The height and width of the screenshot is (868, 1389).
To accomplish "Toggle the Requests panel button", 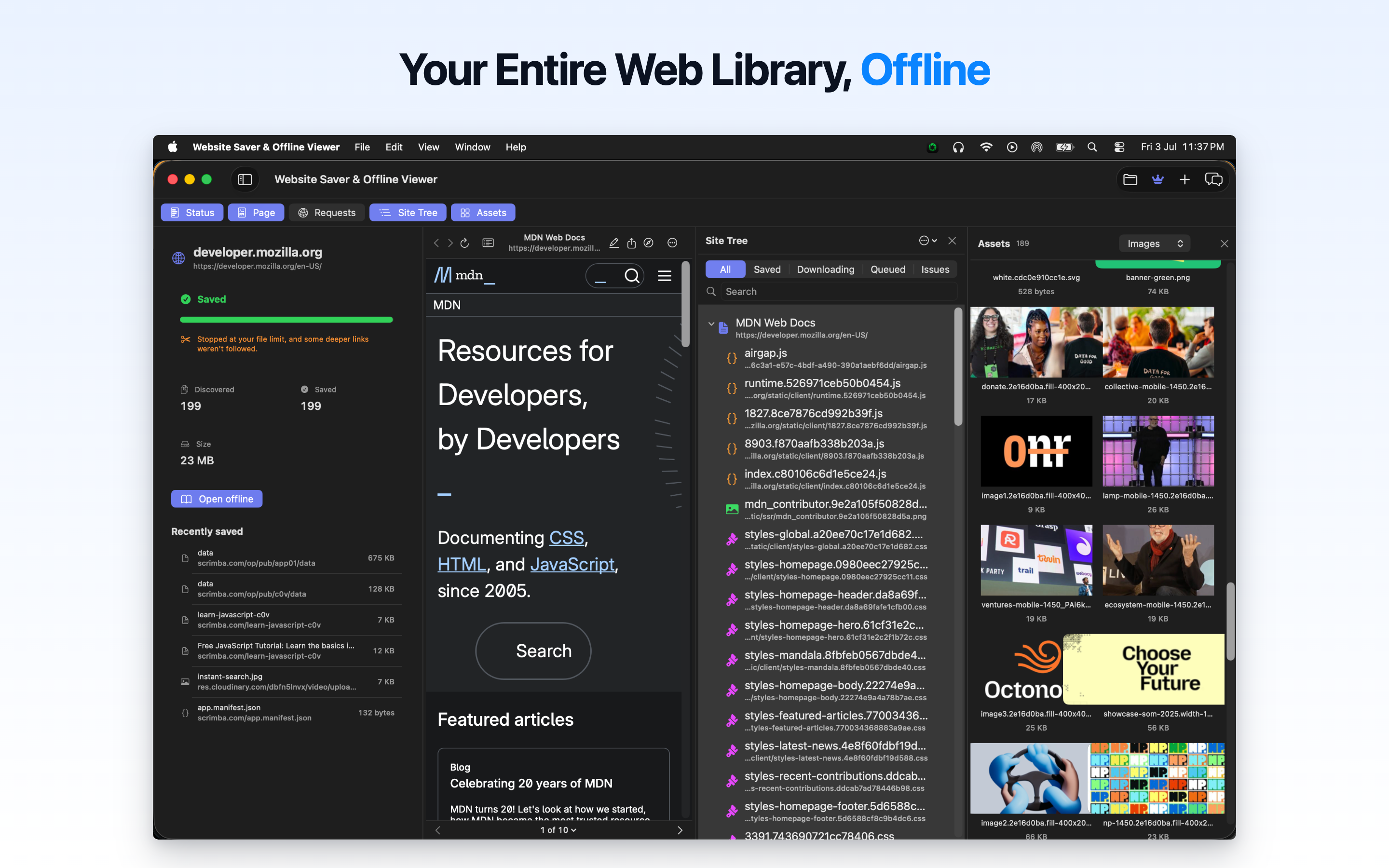I will [x=327, y=212].
